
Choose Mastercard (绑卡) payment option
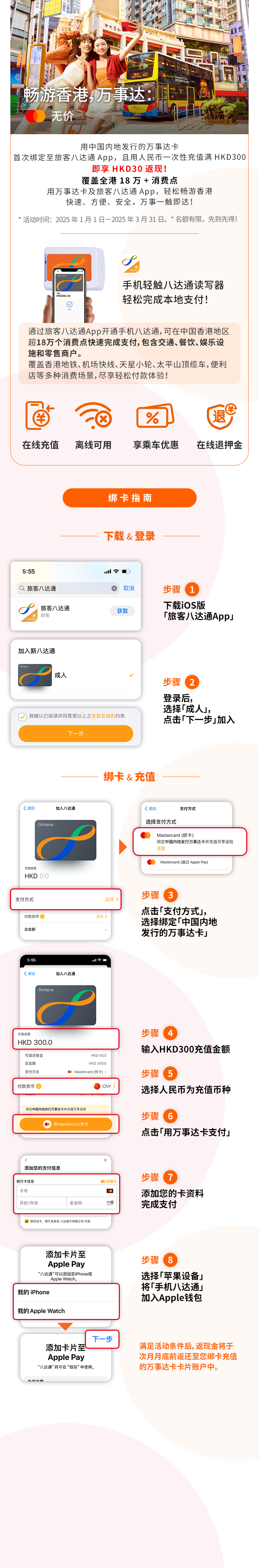click(x=190, y=841)
